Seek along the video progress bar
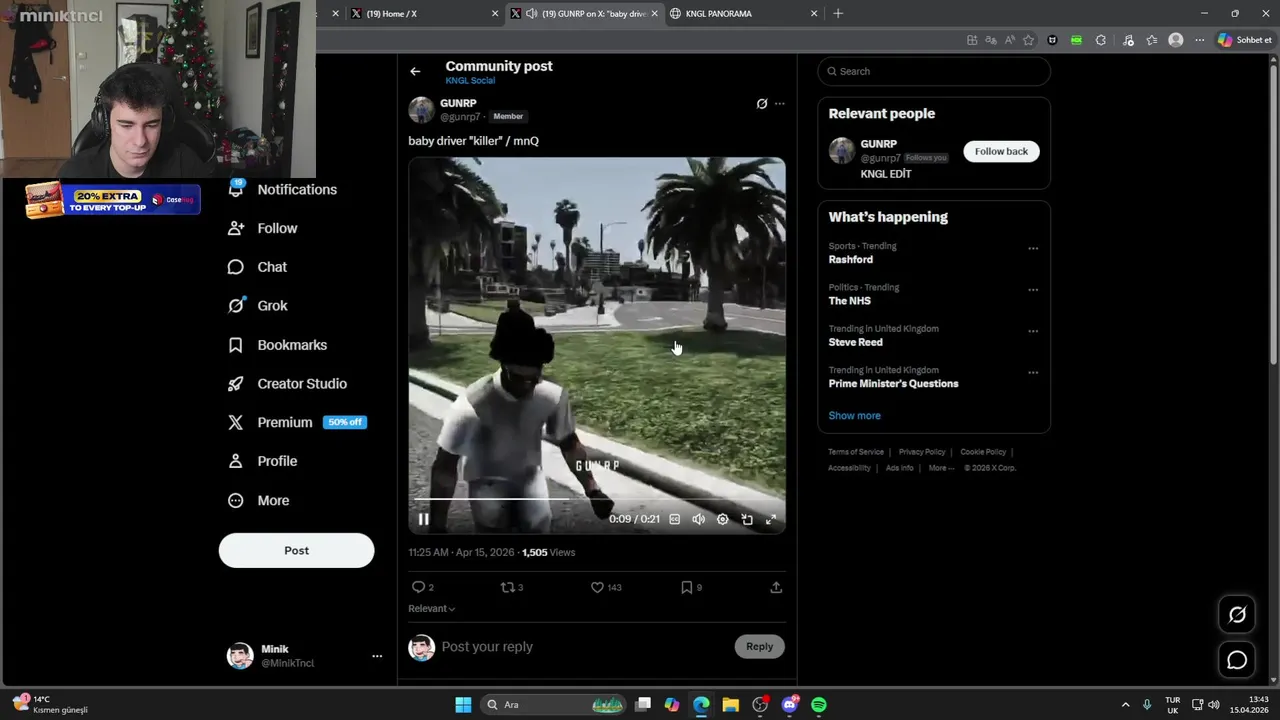This screenshot has width=1280, height=720. coord(597,498)
